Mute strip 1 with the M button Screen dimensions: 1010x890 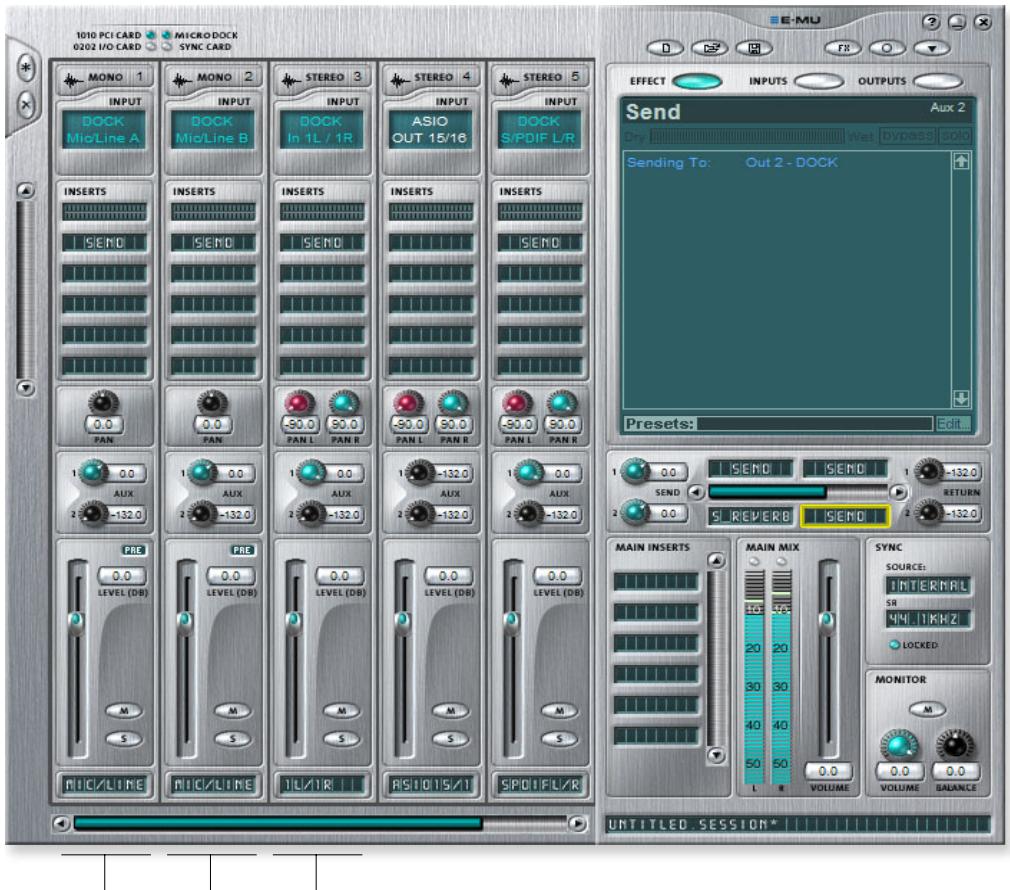pos(124,710)
